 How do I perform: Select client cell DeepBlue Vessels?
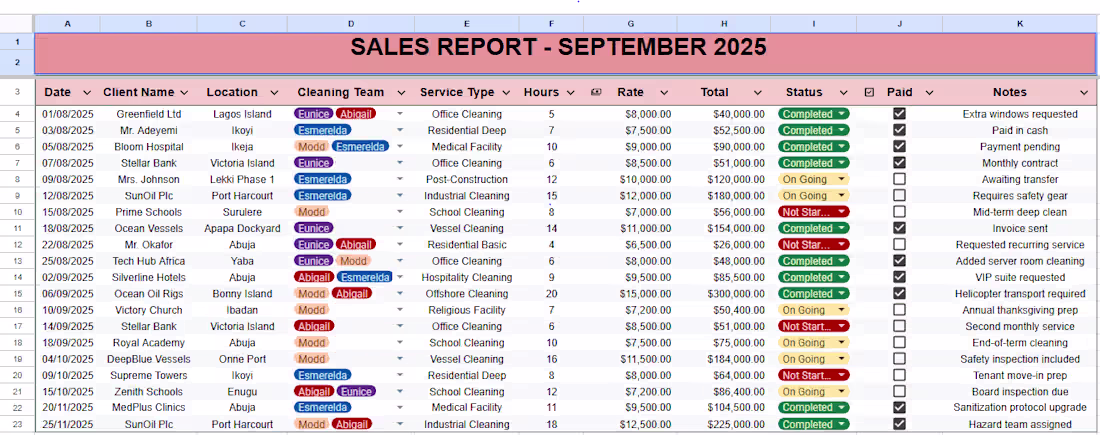click(149, 359)
